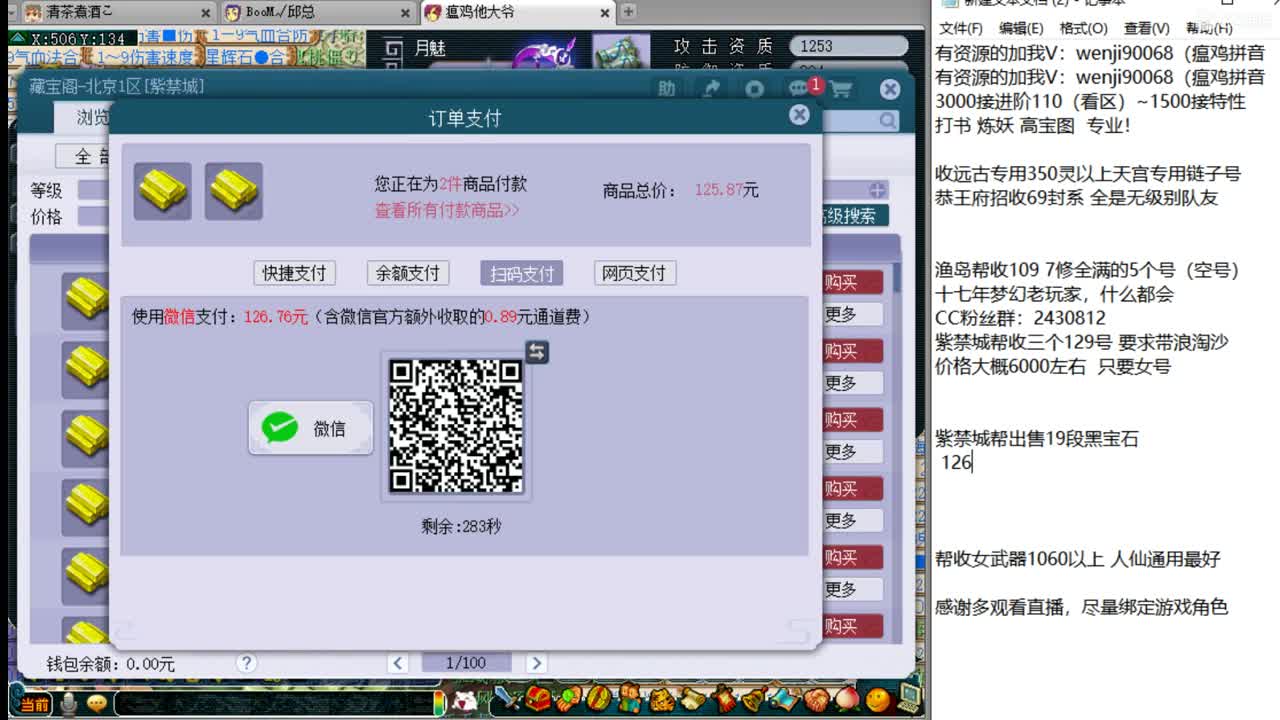Click the 月魅 pet portrait icon

tap(620, 52)
